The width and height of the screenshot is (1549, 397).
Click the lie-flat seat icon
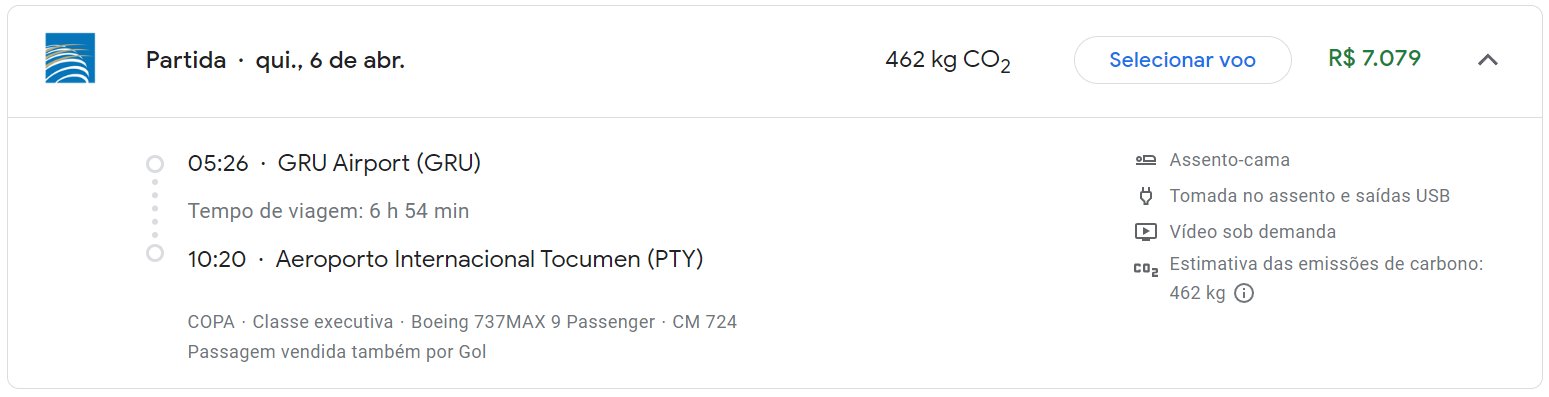pyautogui.click(x=1145, y=160)
